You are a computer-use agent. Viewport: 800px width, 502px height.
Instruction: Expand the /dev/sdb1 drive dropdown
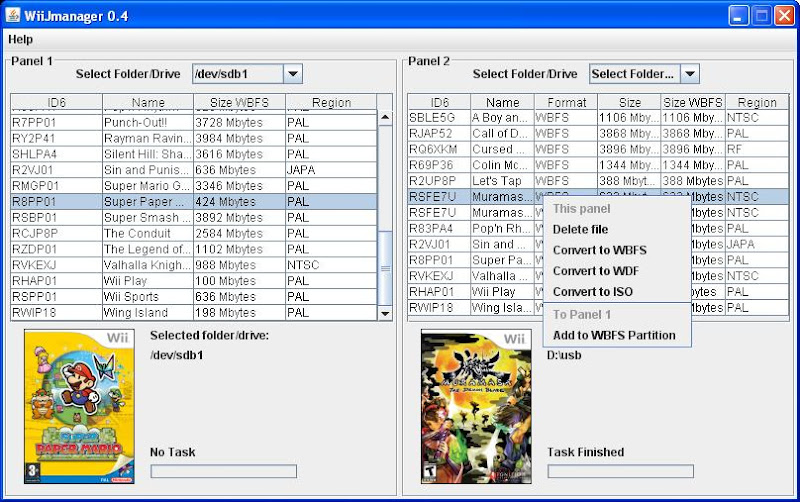coord(292,74)
